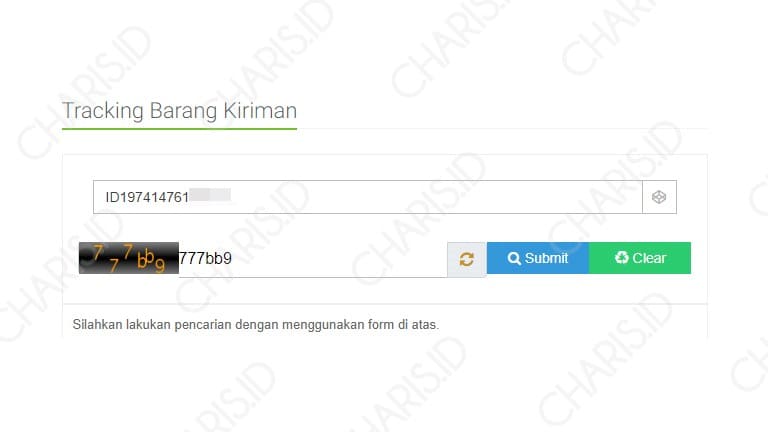Click the magnifier icon on the Submit button
The height and width of the screenshot is (432, 768).
pyautogui.click(x=514, y=258)
